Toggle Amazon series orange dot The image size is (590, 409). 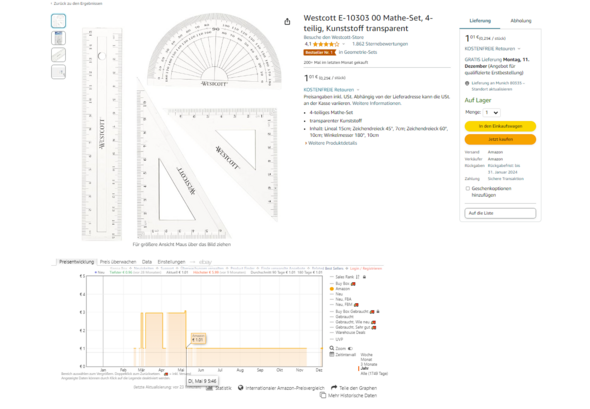point(332,289)
